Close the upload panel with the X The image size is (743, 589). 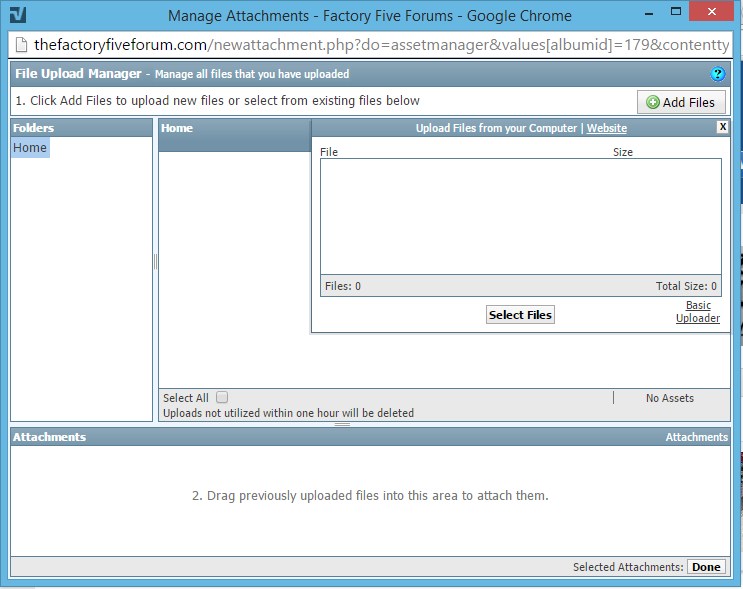click(722, 127)
